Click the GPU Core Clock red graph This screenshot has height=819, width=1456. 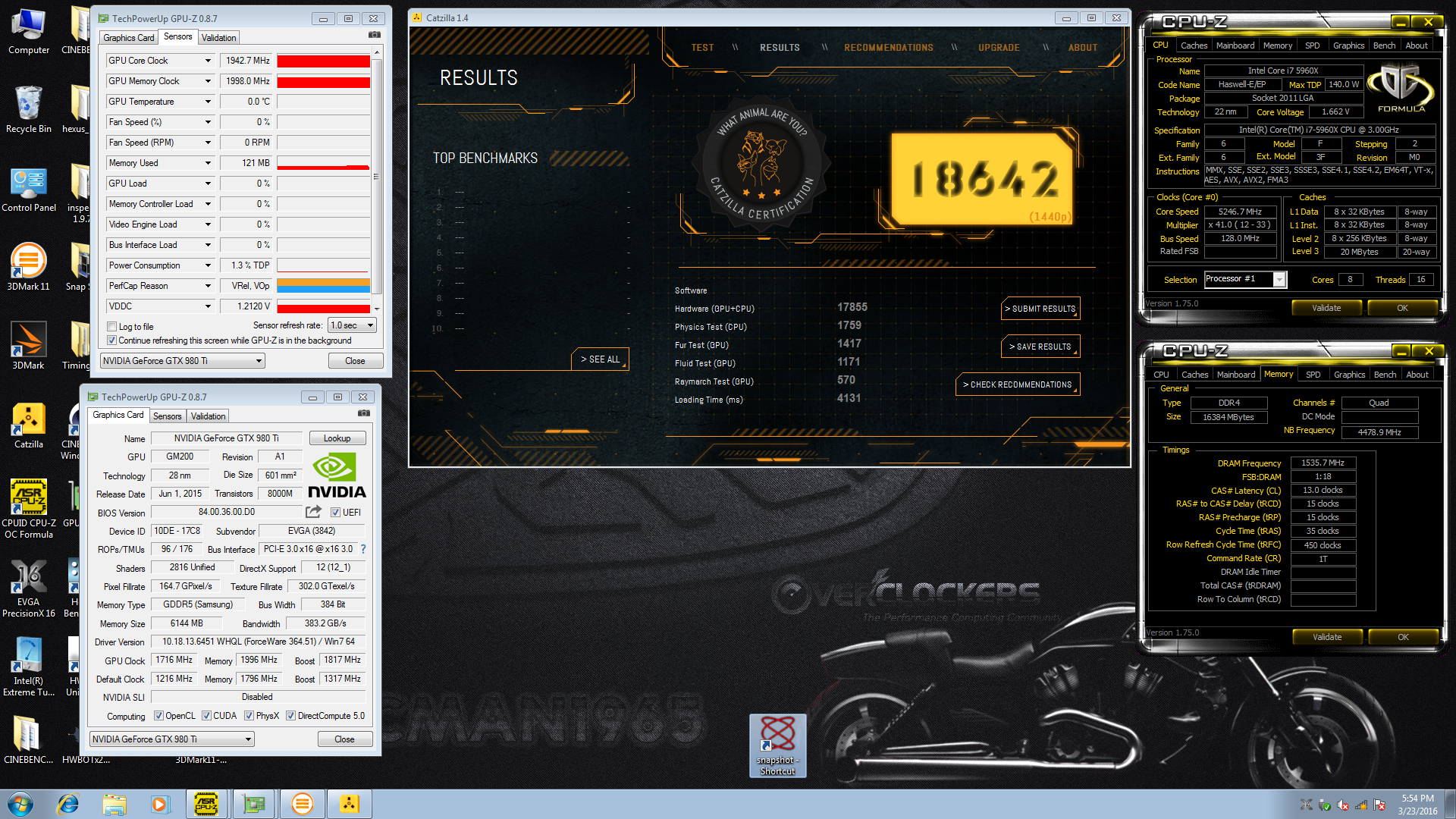[x=323, y=61]
